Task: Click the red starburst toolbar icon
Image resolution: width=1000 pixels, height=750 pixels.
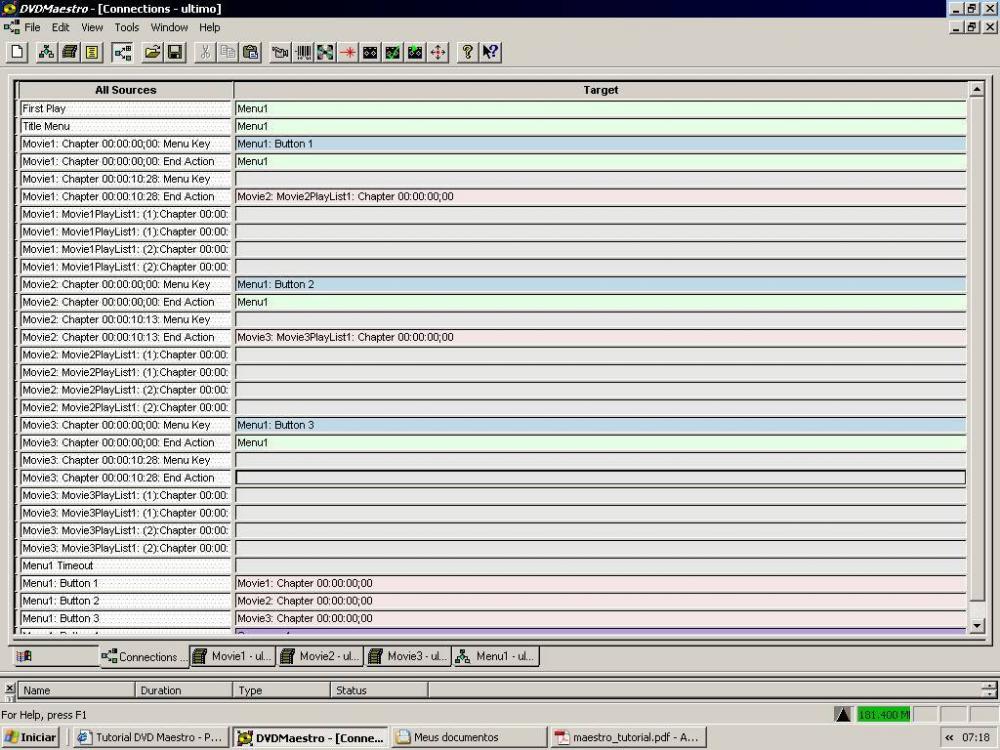Action: click(348, 52)
